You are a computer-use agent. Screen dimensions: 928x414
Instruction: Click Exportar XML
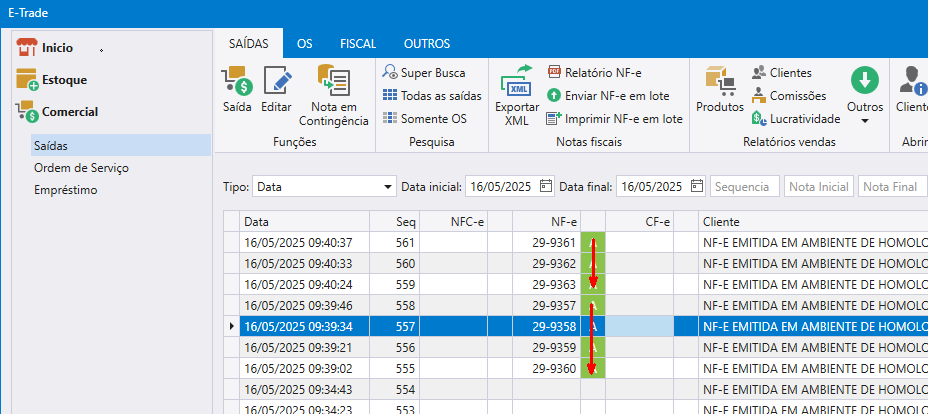tap(517, 96)
